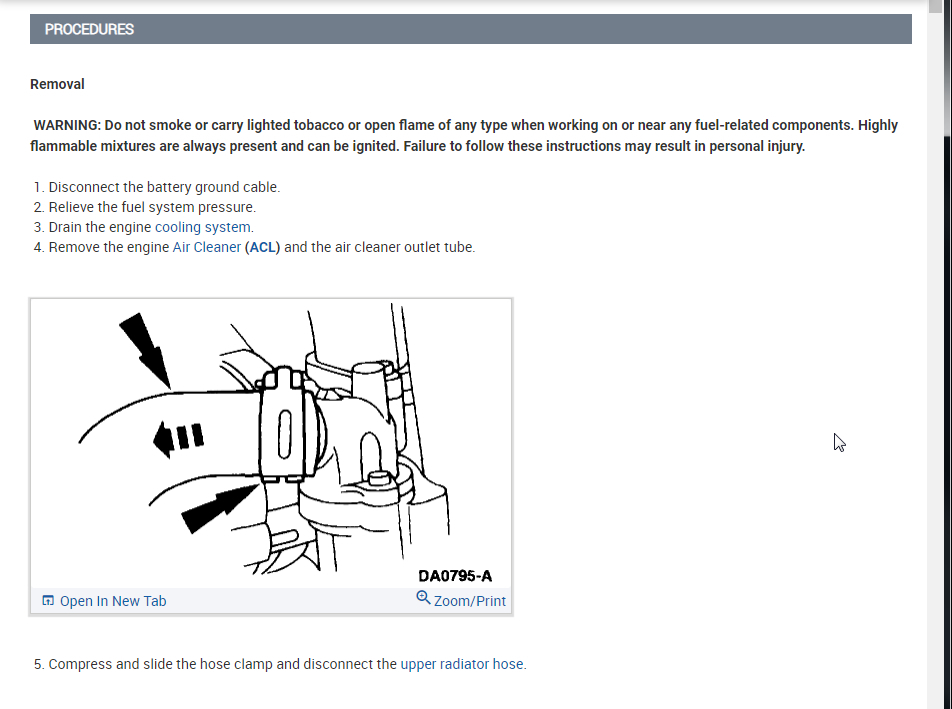Click the WARNING paragraph text

[464, 135]
